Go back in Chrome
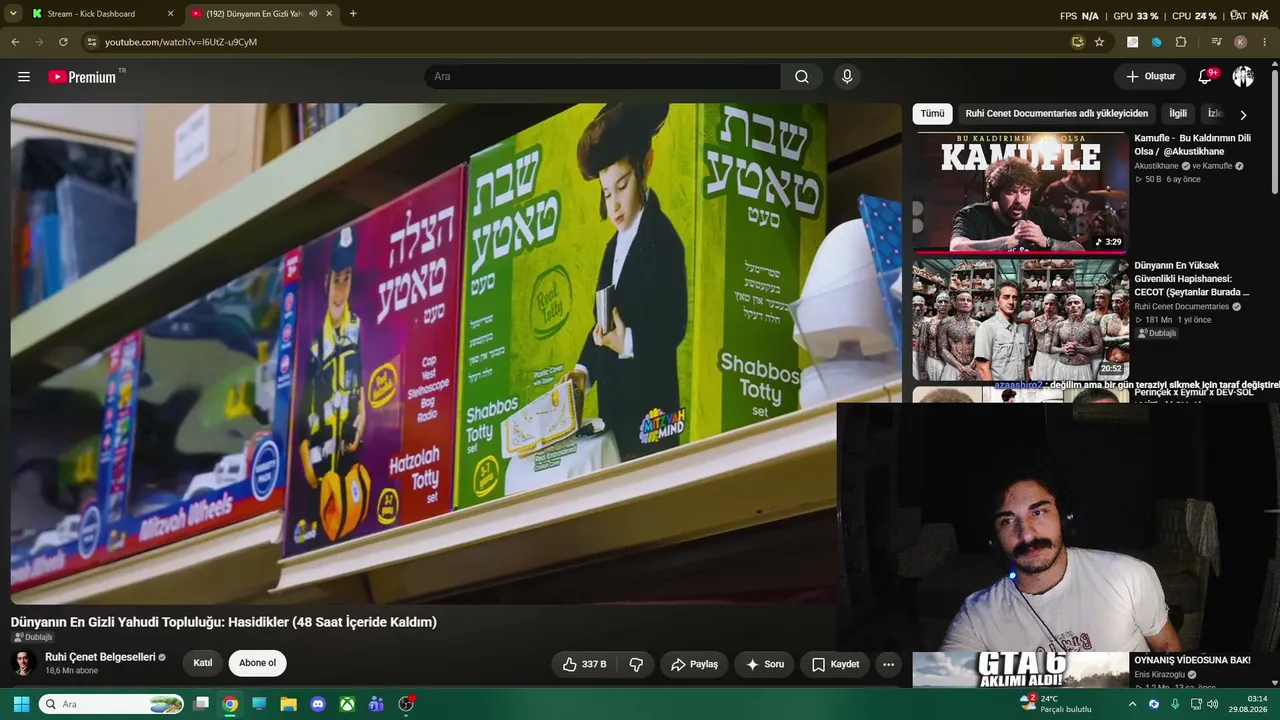The width and height of the screenshot is (1280, 720). 15,42
